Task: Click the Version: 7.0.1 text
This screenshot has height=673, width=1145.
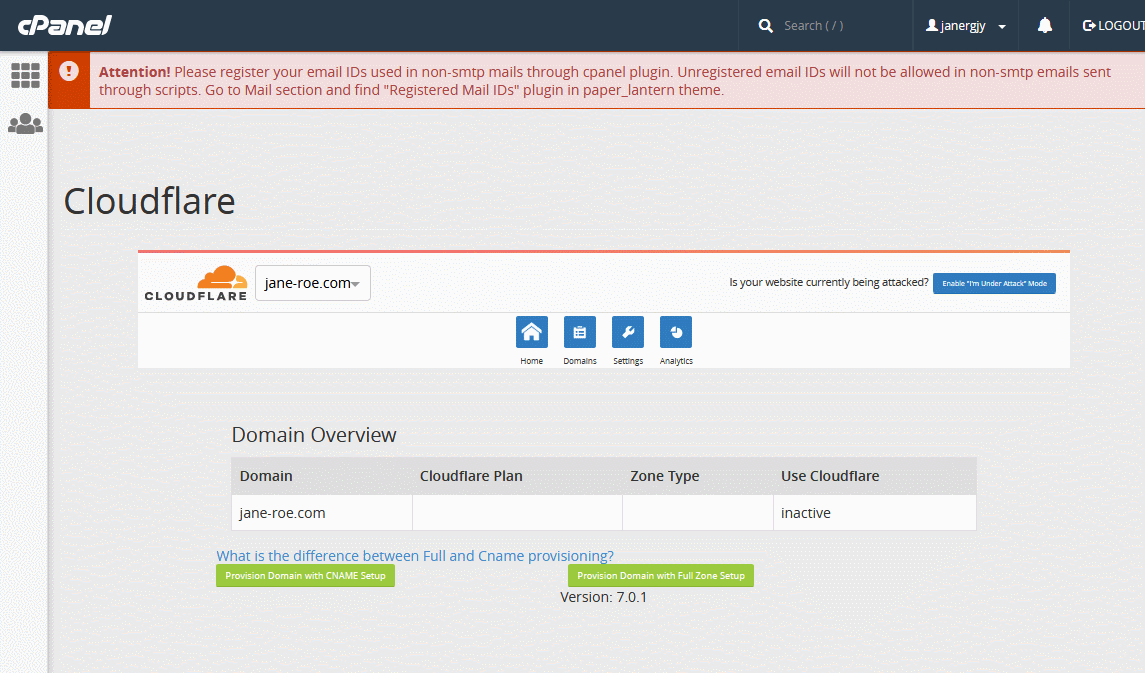Action: [603, 597]
